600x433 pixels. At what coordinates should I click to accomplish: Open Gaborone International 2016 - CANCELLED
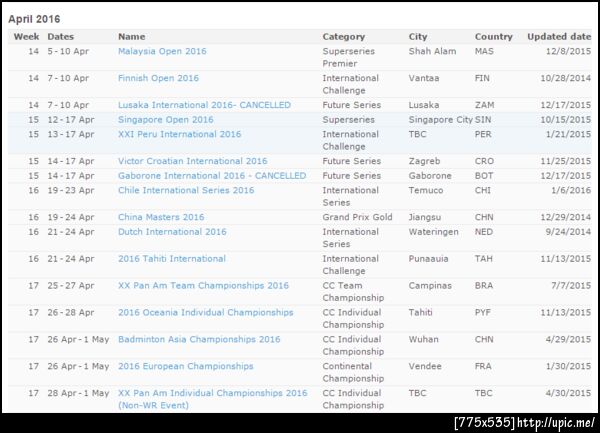tap(212, 176)
